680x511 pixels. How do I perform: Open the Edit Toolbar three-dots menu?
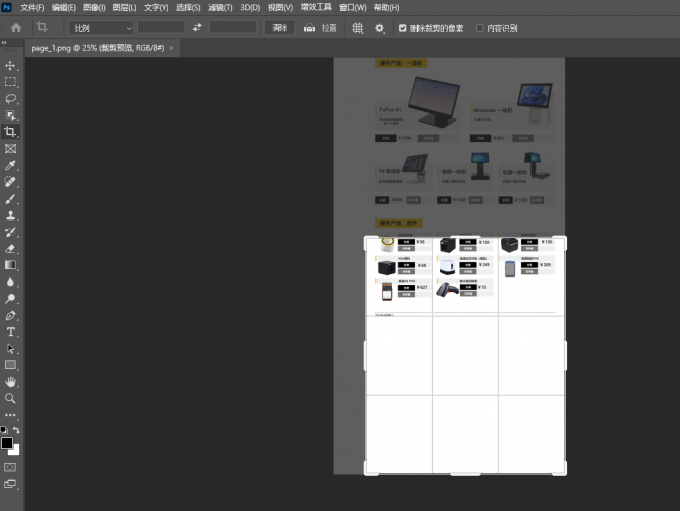(x=10, y=415)
